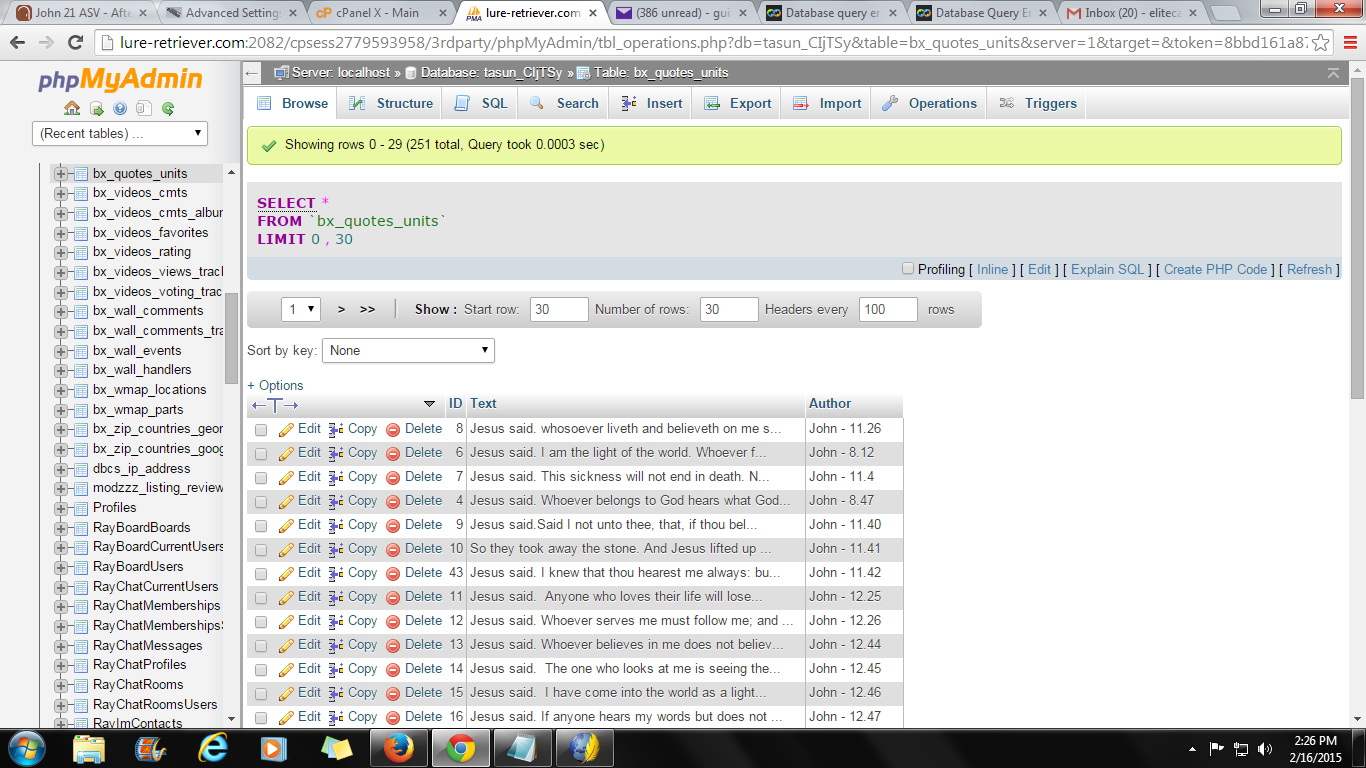Click table icon beside bx_videos_cmts
Image resolution: width=1366 pixels, height=768 pixels.
tap(81, 193)
